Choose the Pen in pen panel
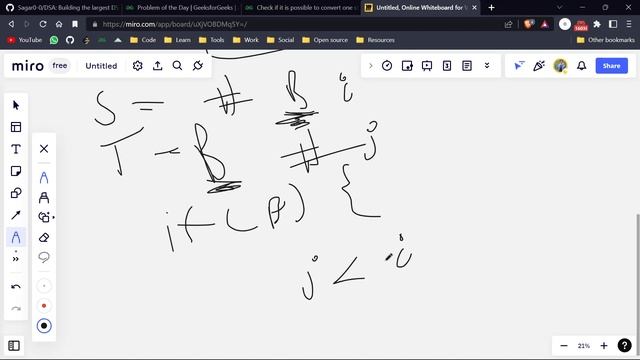The width and height of the screenshot is (640, 360). (44, 178)
